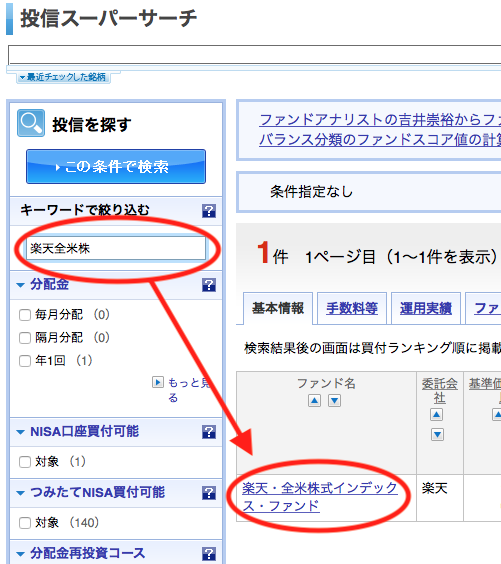Collapse the 分配金再投資コース section
Viewport: 501px width, 564px height.
click(21, 554)
